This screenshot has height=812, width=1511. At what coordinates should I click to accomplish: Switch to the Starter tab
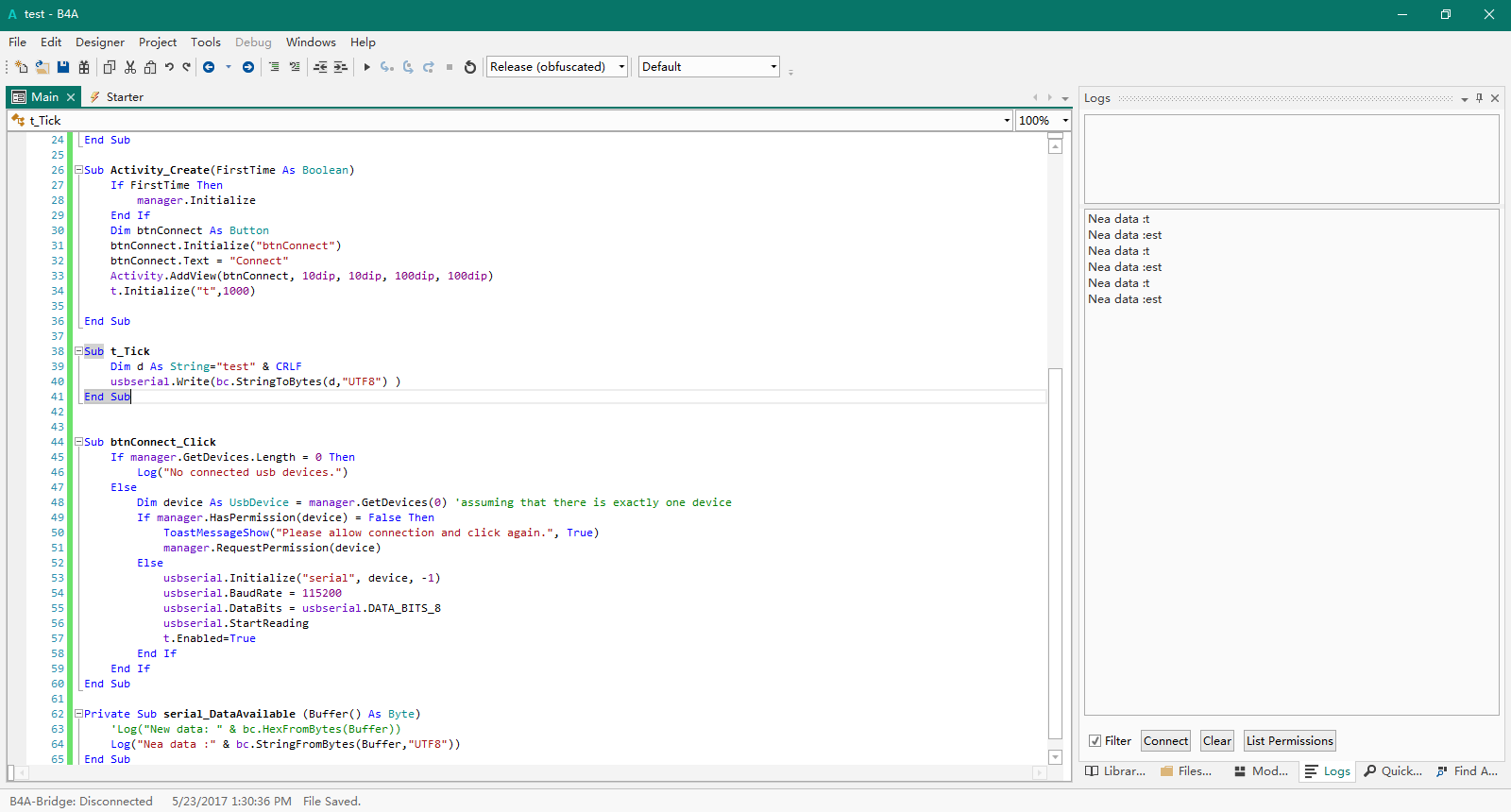coord(124,97)
